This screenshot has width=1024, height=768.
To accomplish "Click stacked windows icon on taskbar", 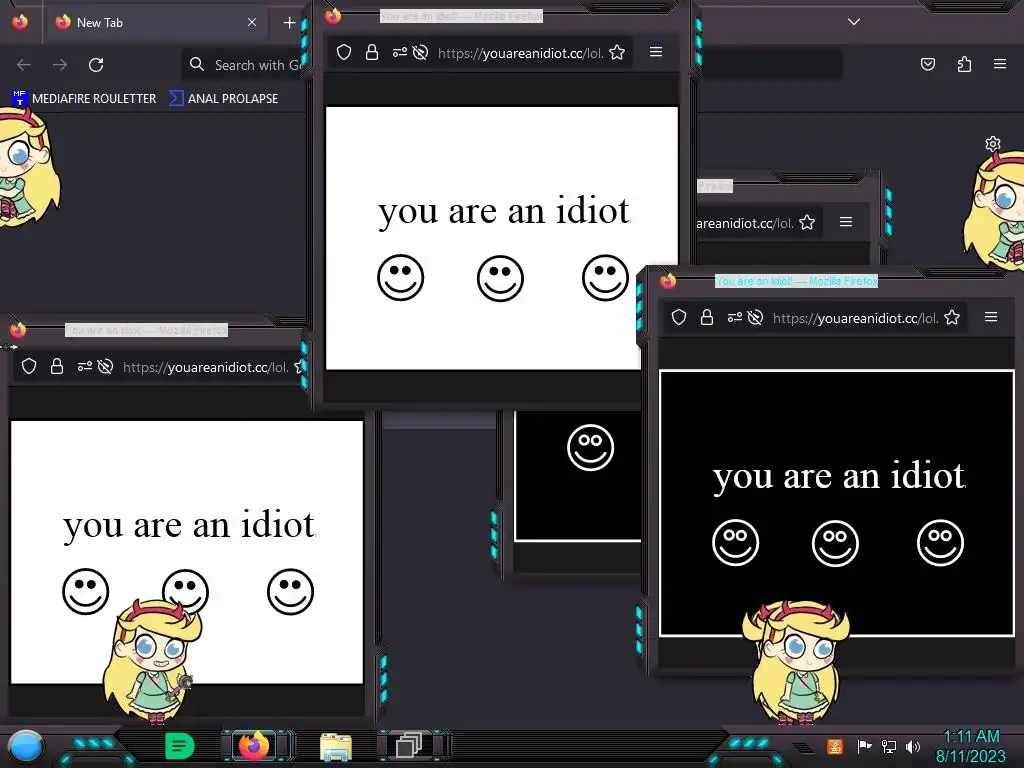I will click(x=409, y=745).
